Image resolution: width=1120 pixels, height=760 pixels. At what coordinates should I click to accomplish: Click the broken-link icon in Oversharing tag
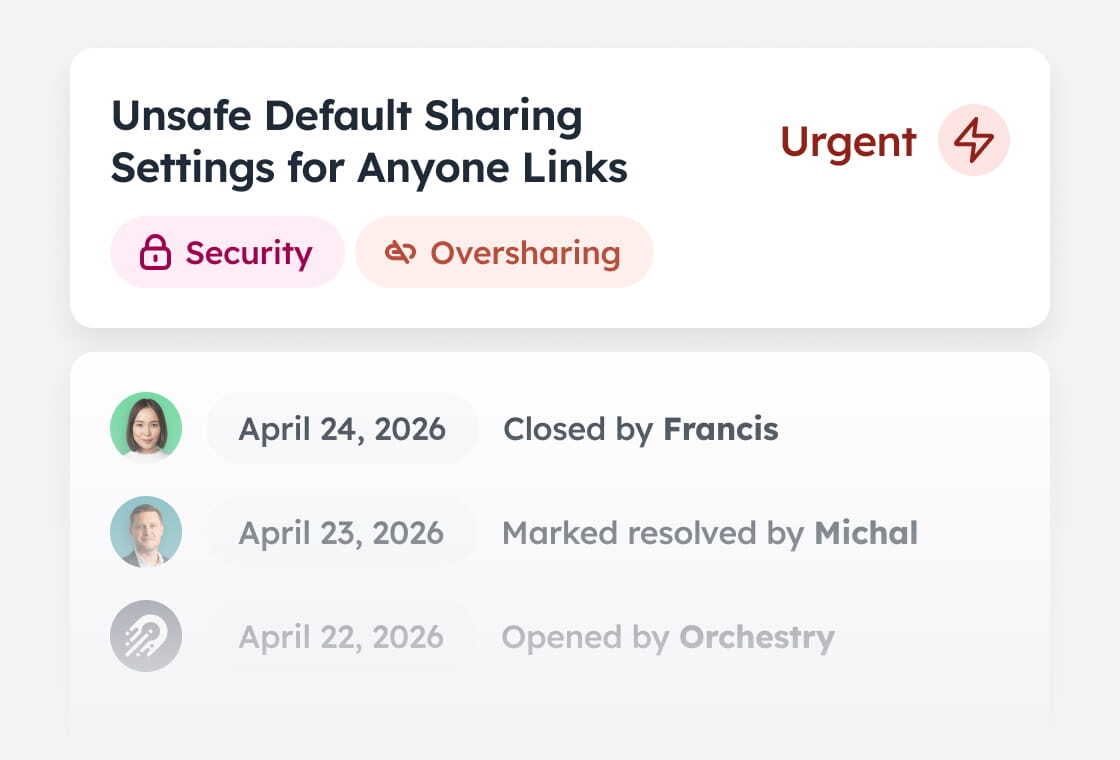(400, 253)
